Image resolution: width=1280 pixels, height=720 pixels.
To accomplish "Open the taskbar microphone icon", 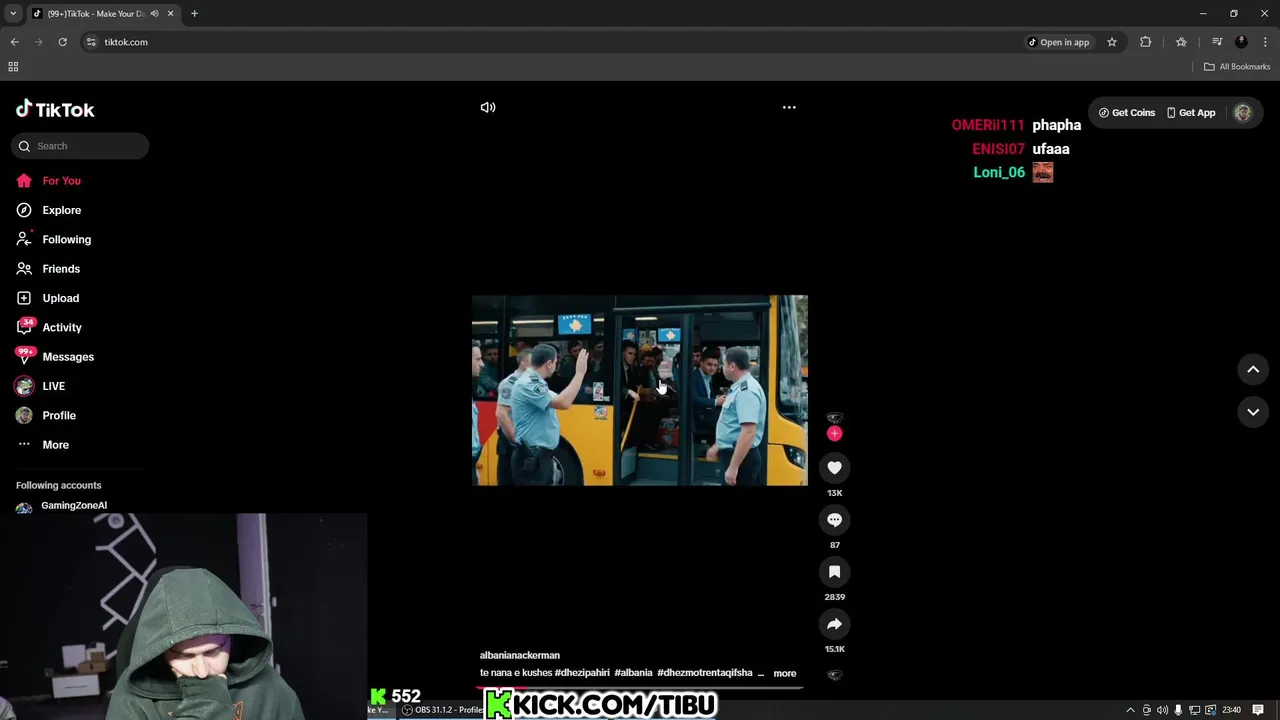I will (x=1178, y=710).
